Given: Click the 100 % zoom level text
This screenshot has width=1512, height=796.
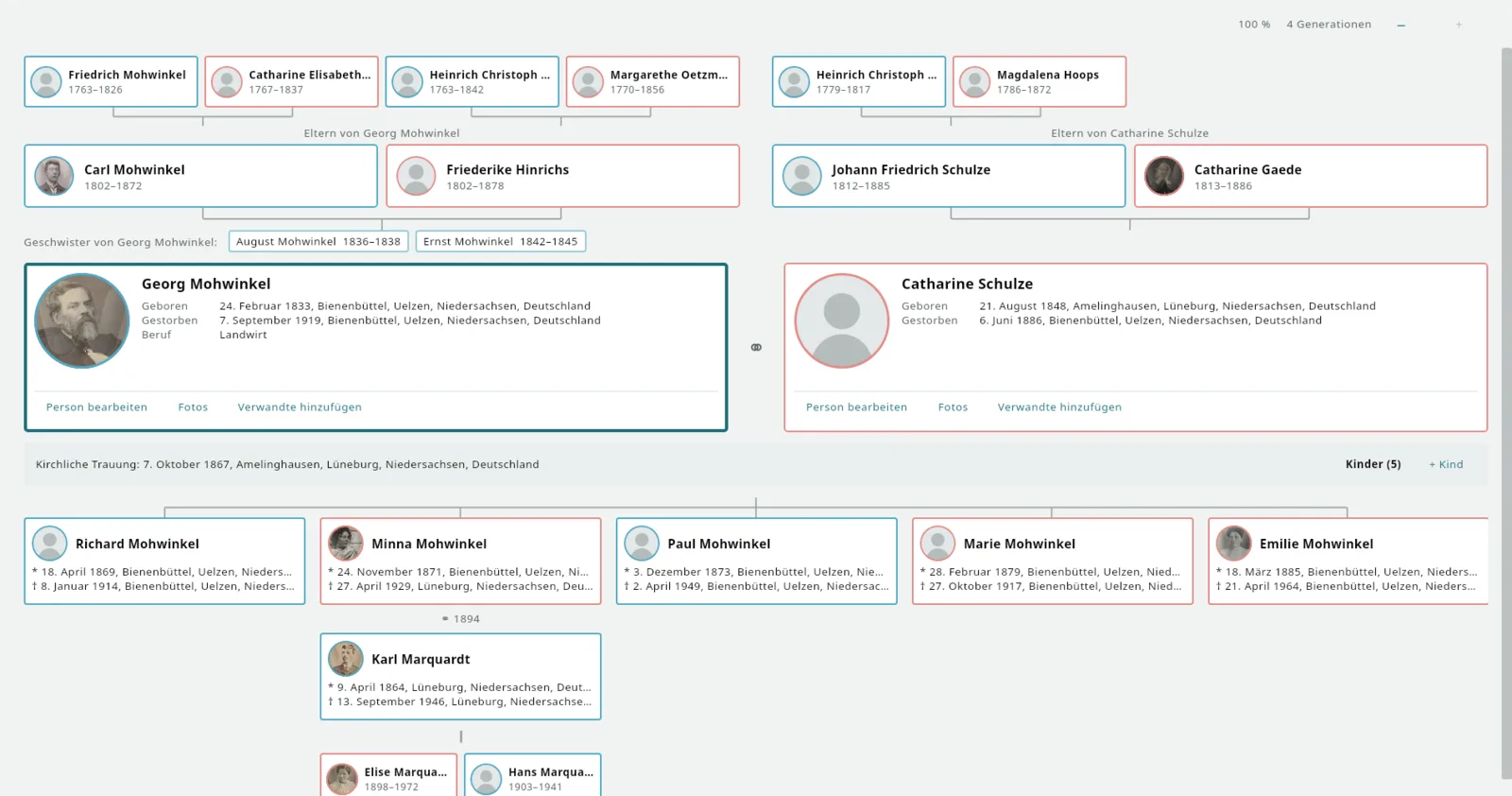Looking at the screenshot, I should tap(1254, 25).
